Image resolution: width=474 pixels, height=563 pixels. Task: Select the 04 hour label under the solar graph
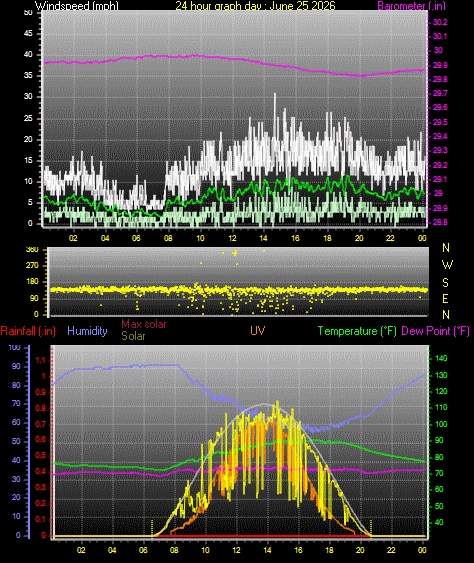[x=112, y=550]
